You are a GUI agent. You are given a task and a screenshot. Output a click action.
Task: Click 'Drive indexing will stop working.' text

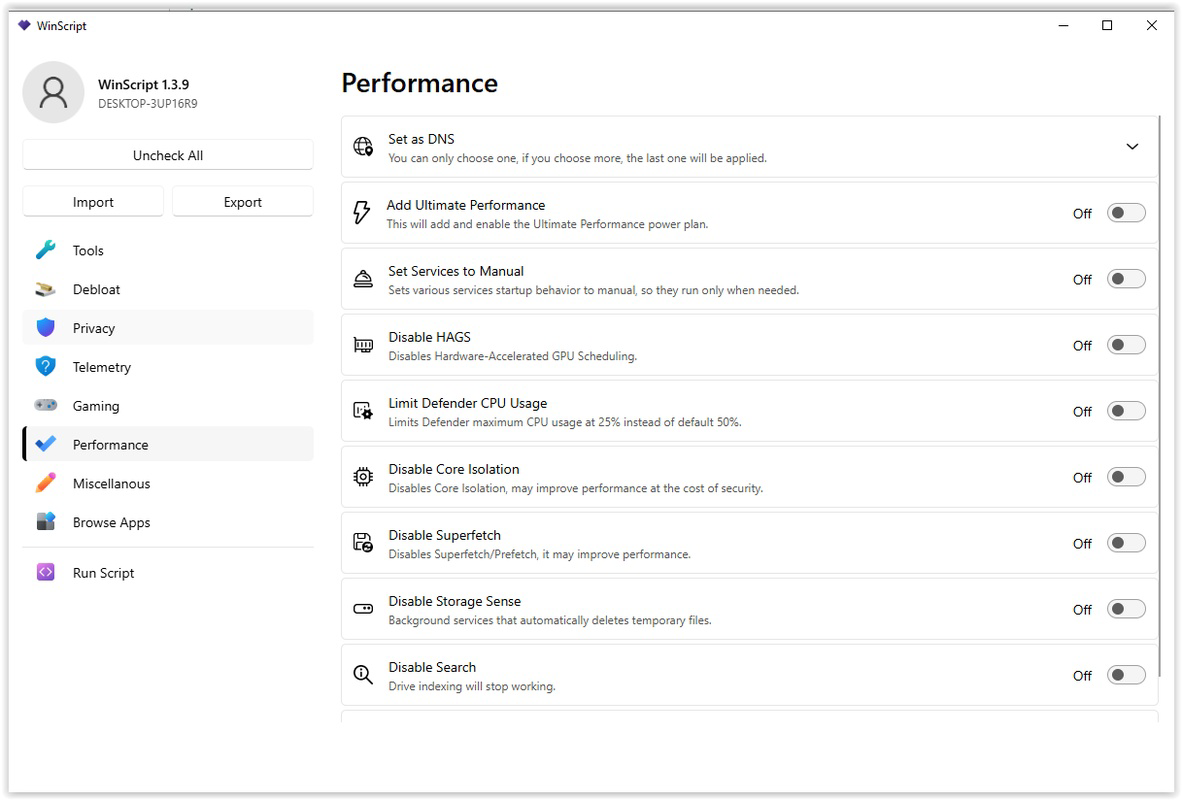[472, 686]
